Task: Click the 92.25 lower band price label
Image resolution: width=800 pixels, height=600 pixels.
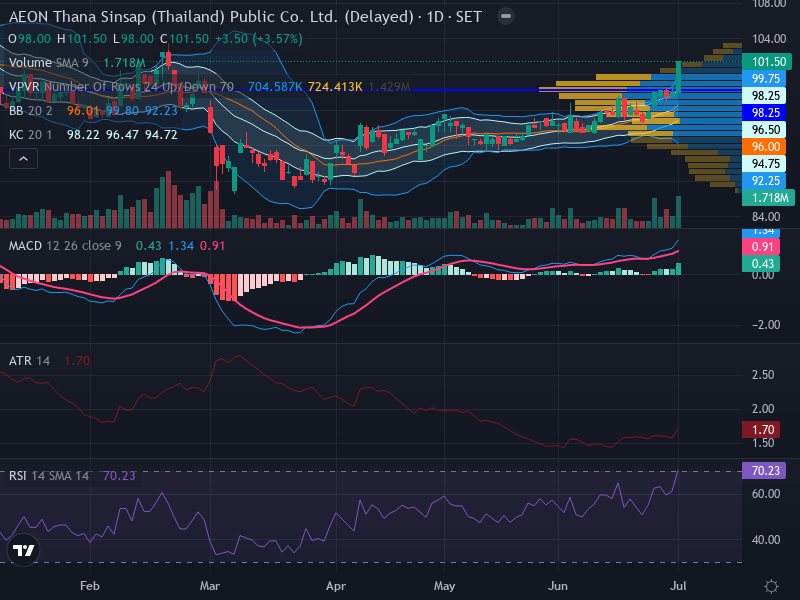Action: click(x=764, y=181)
